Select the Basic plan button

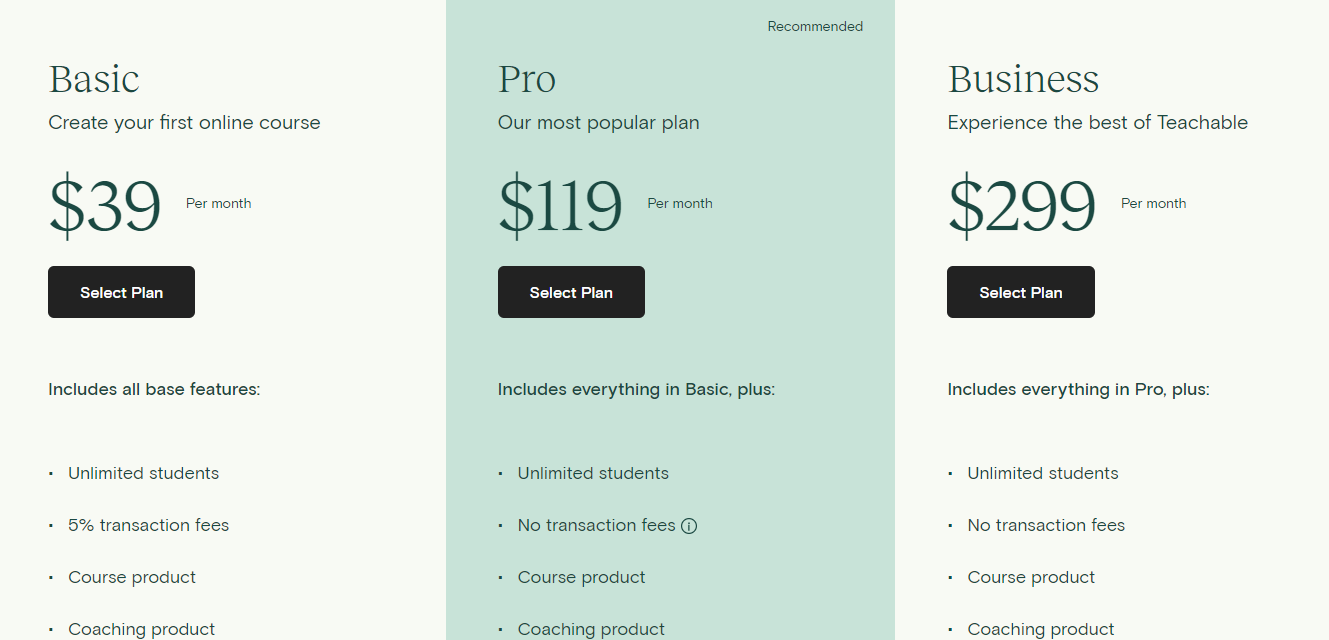click(x=121, y=292)
